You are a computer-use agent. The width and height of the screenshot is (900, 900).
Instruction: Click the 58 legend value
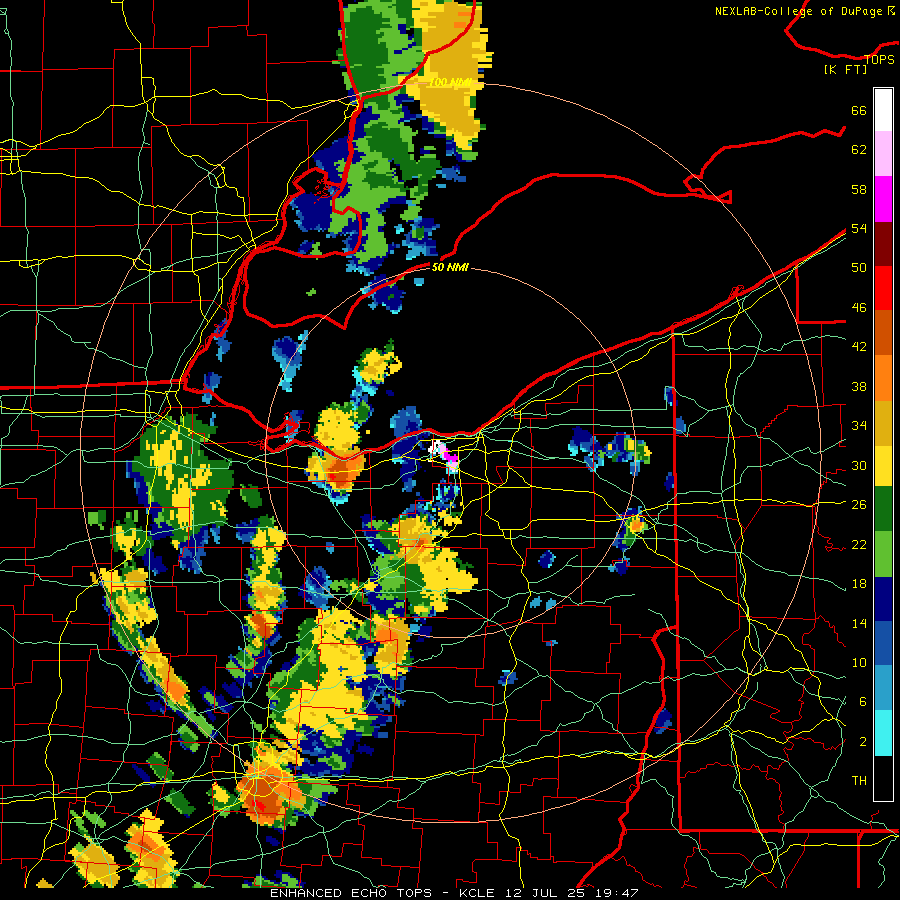click(x=859, y=189)
